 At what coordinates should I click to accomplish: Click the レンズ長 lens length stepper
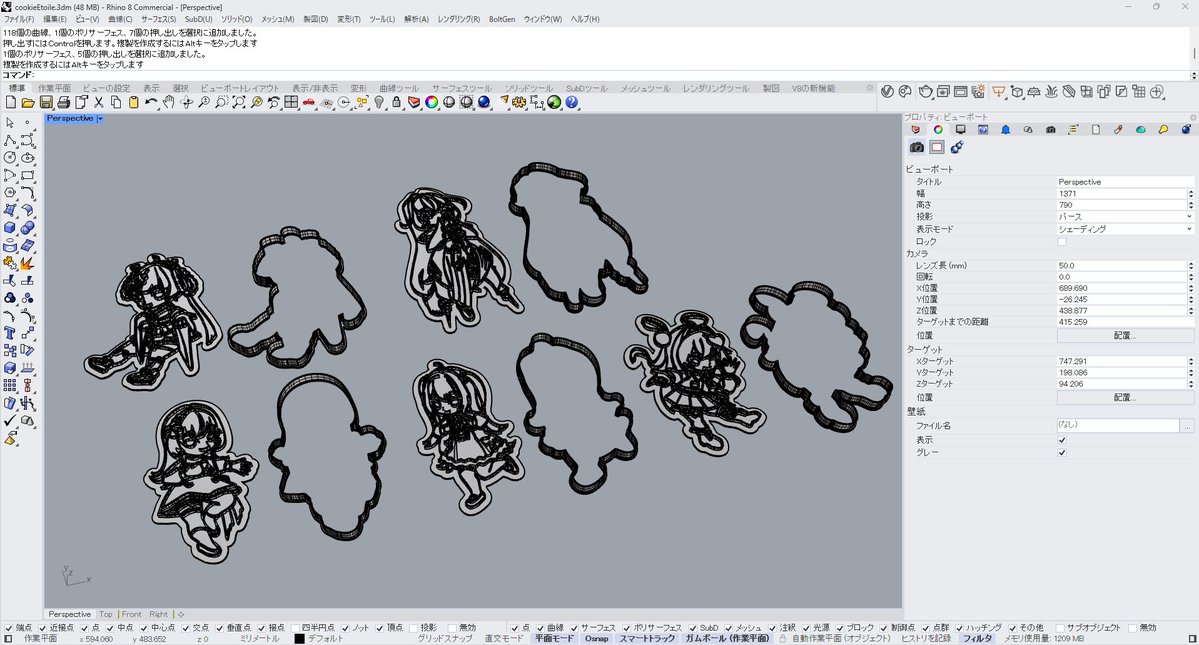(x=1191, y=265)
